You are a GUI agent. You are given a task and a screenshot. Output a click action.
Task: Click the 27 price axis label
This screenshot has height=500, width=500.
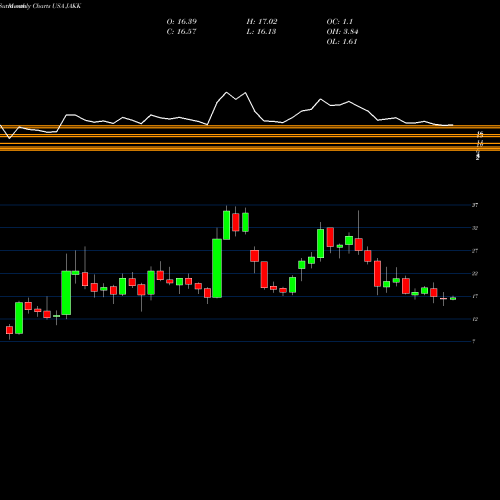pyautogui.click(x=475, y=251)
